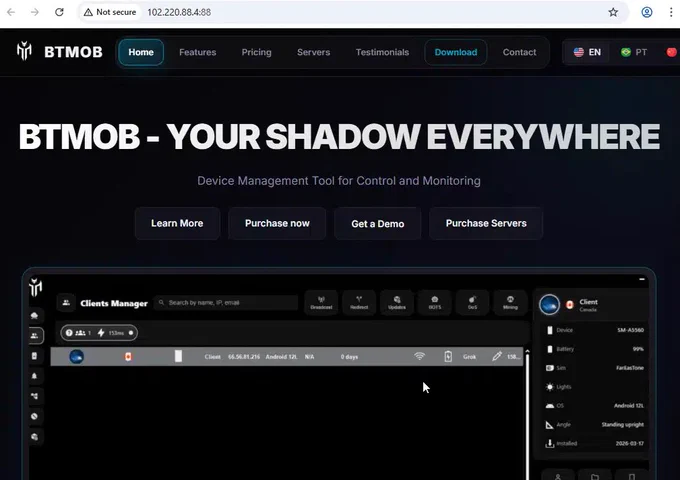Click the Client avatar in details panel
Viewport: 680px width, 480px height.
point(549,304)
